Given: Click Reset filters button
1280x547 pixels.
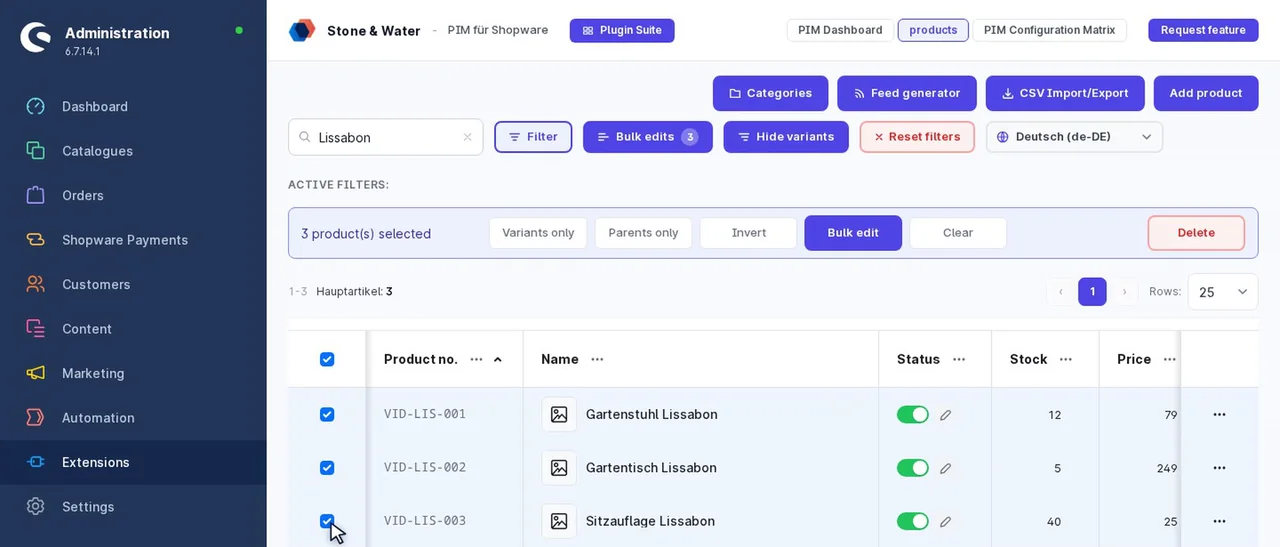Looking at the screenshot, I should click(x=917, y=137).
